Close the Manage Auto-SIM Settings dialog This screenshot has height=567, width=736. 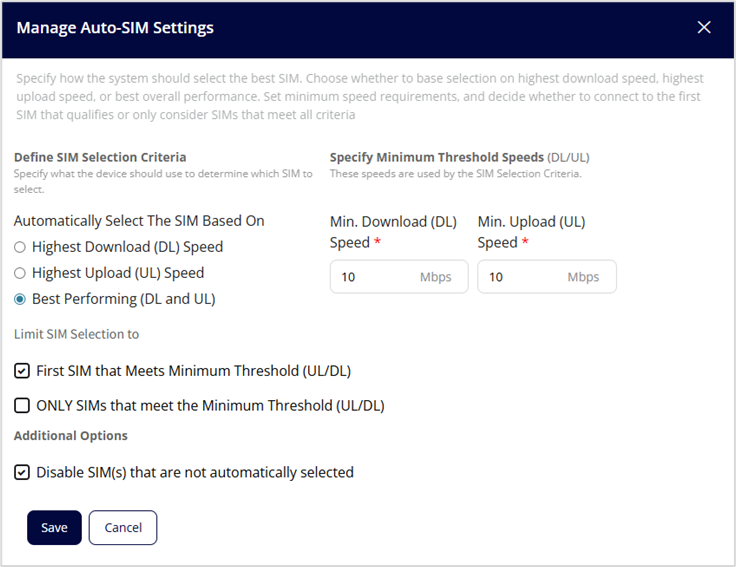tap(704, 28)
